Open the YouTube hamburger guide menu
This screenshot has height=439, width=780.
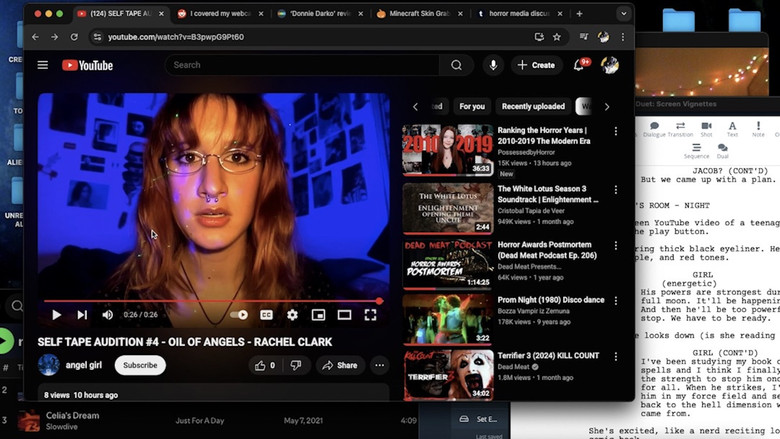click(x=43, y=65)
